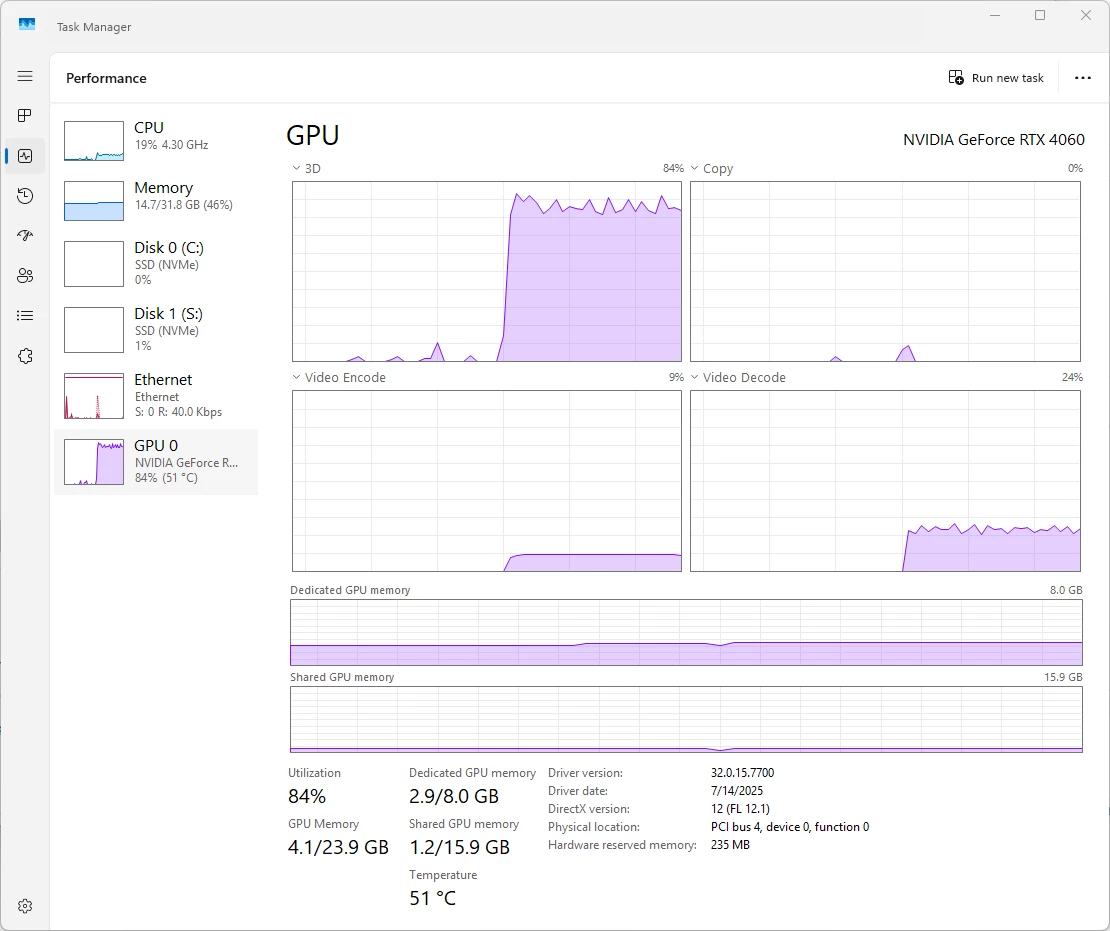Image resolution: width=1110 pixels, height=931 pixels.
Task: Click the 8.0 GB dedicated memory scale label
Action: point(1066,590)
